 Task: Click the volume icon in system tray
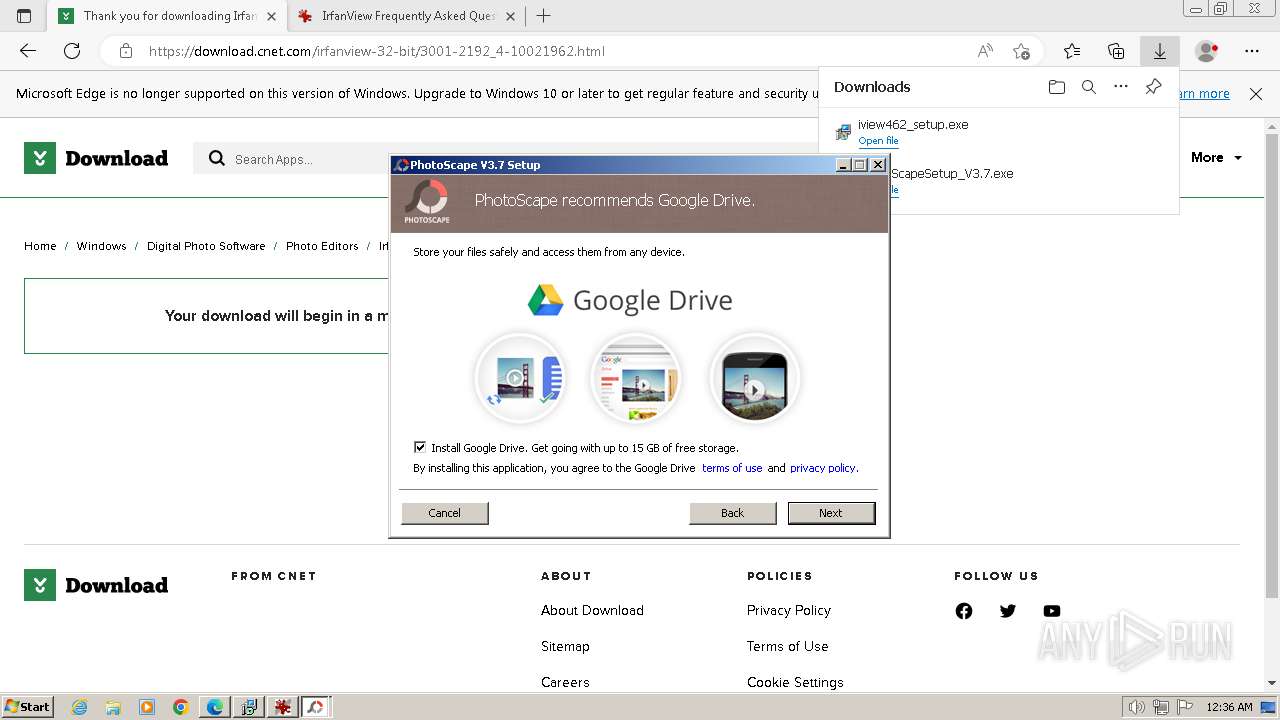(x=1137, y=707)
